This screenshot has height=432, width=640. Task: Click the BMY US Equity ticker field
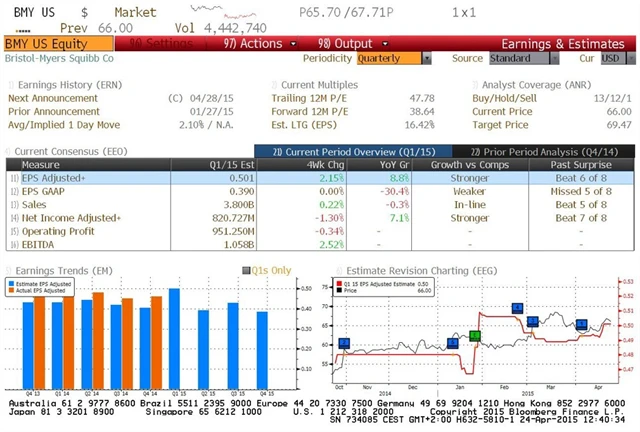click(44, 44)
